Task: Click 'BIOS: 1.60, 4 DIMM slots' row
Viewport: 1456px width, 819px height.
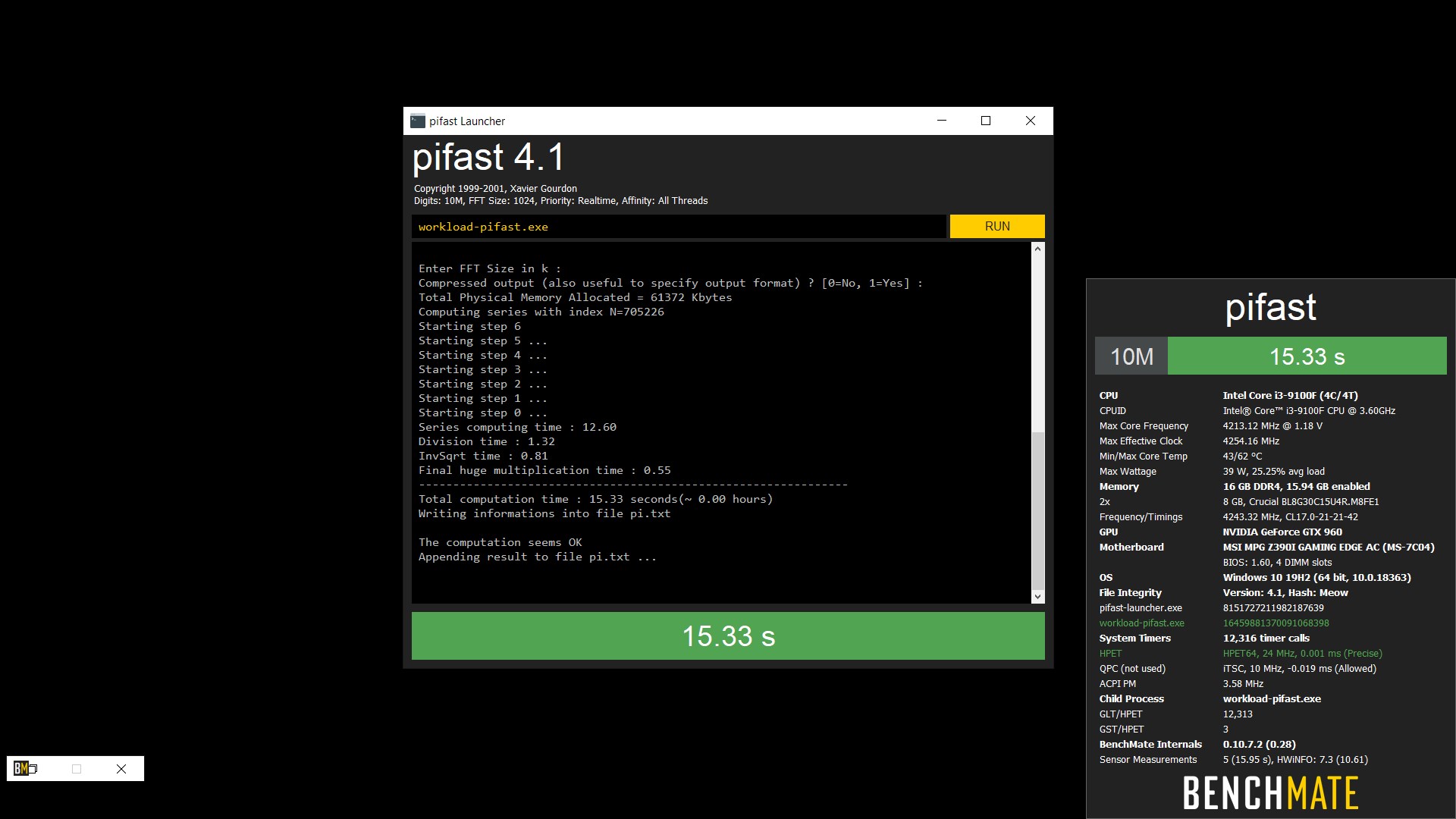Action: coord(1277,563)
